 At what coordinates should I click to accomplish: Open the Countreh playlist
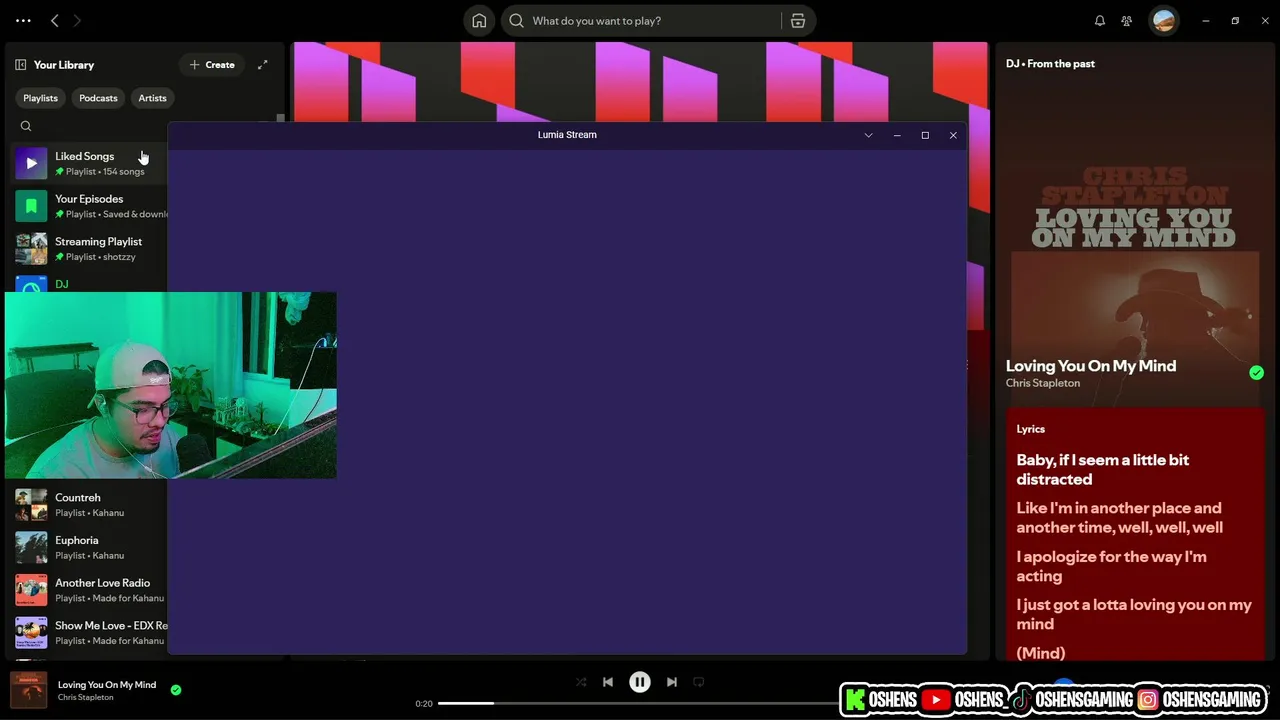click(x=90, y=505)
